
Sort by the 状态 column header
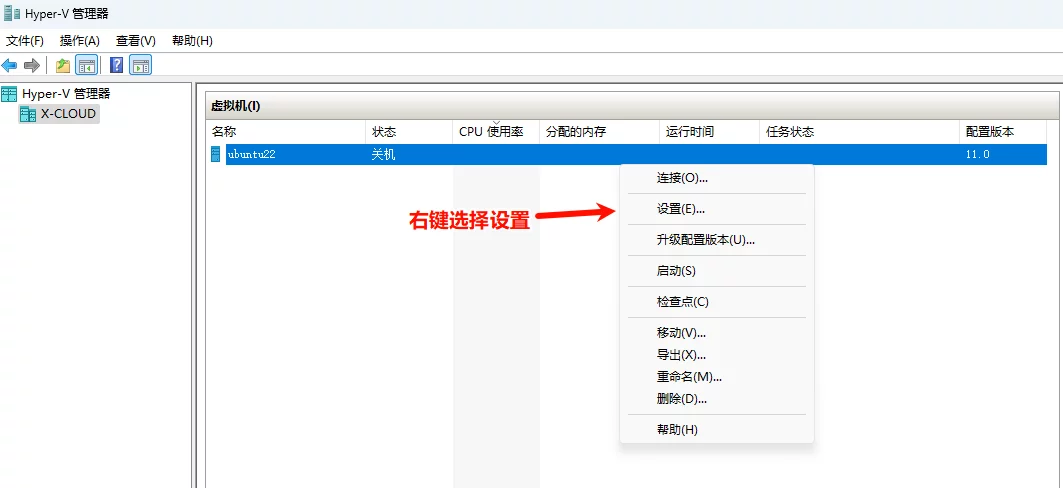click(409, 132)
